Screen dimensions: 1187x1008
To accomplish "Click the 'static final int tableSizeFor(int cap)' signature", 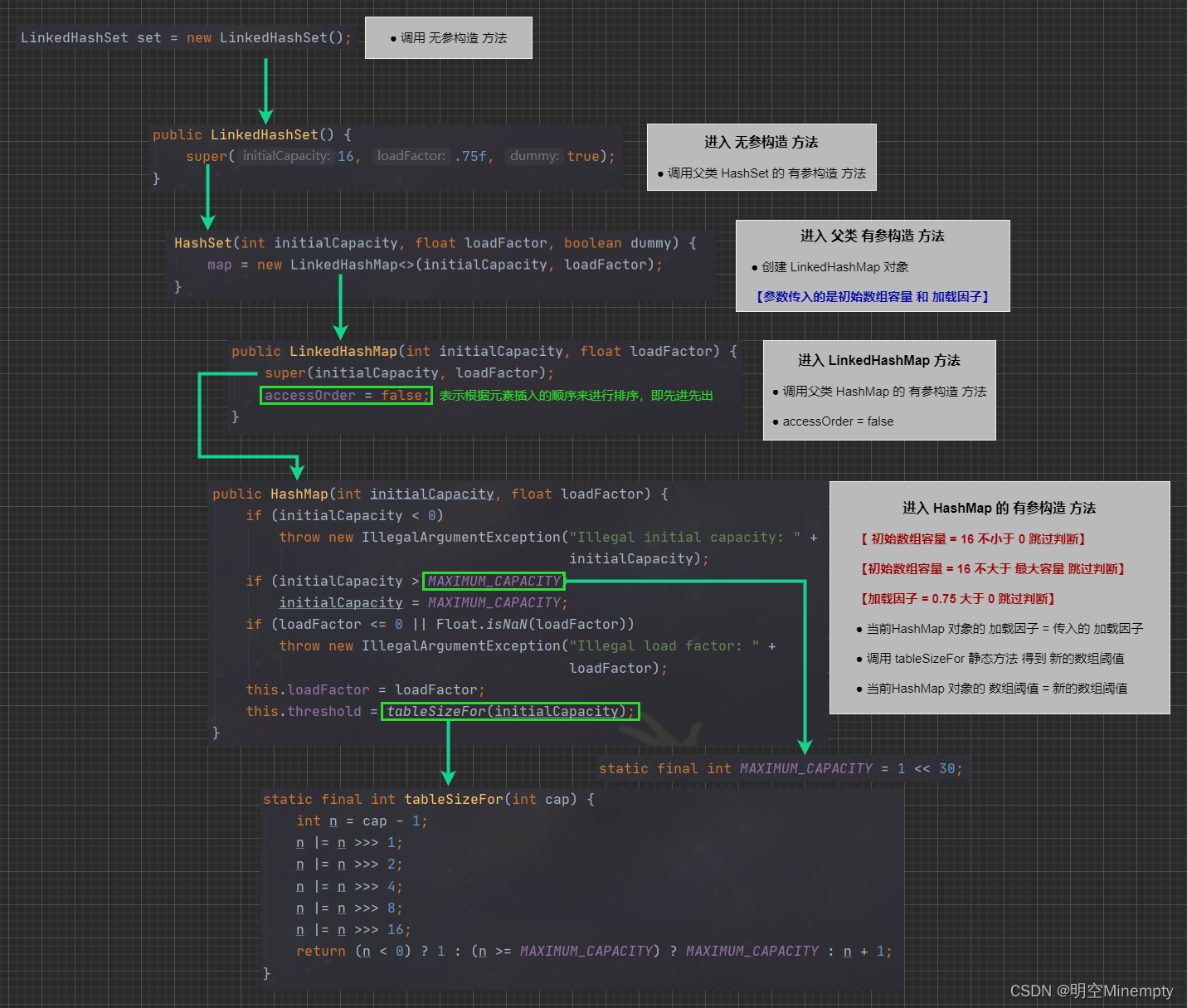I will pos(429,799).
